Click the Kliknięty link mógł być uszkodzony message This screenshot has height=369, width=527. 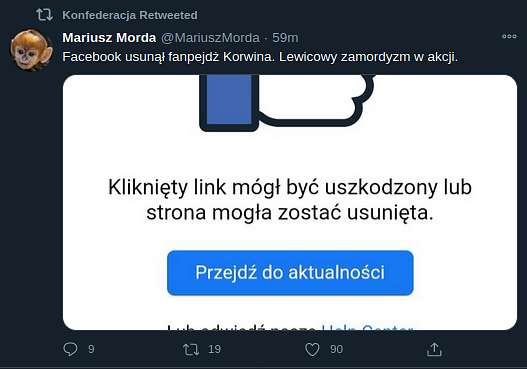click(x=290, y=200)
